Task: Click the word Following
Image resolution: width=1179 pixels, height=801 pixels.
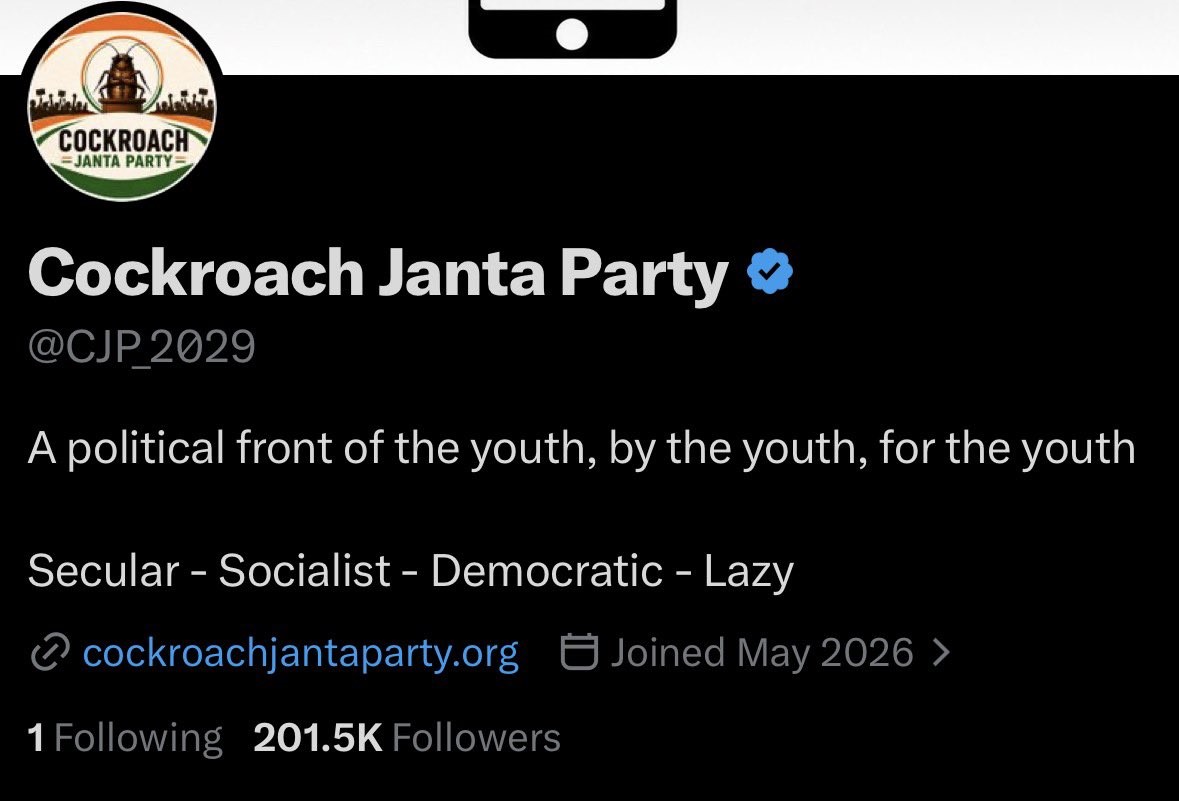Action: pyautogui.click(x=138, y=738)
